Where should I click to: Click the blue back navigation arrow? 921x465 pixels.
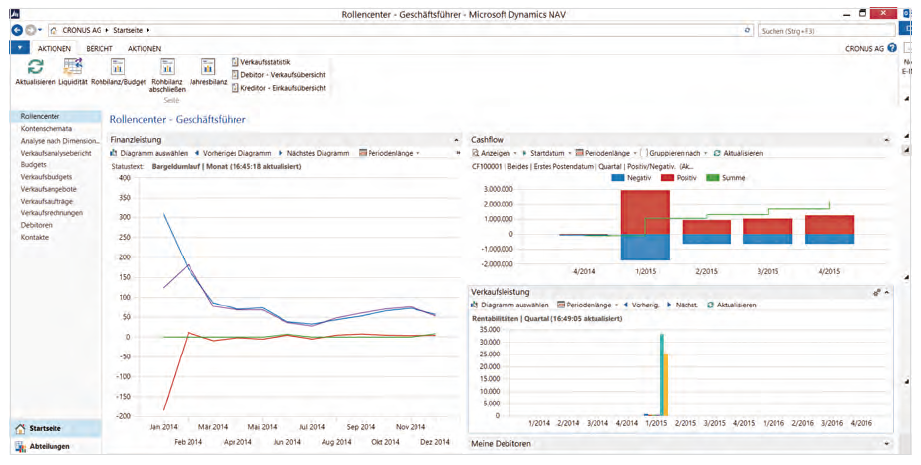coord(18,31)
